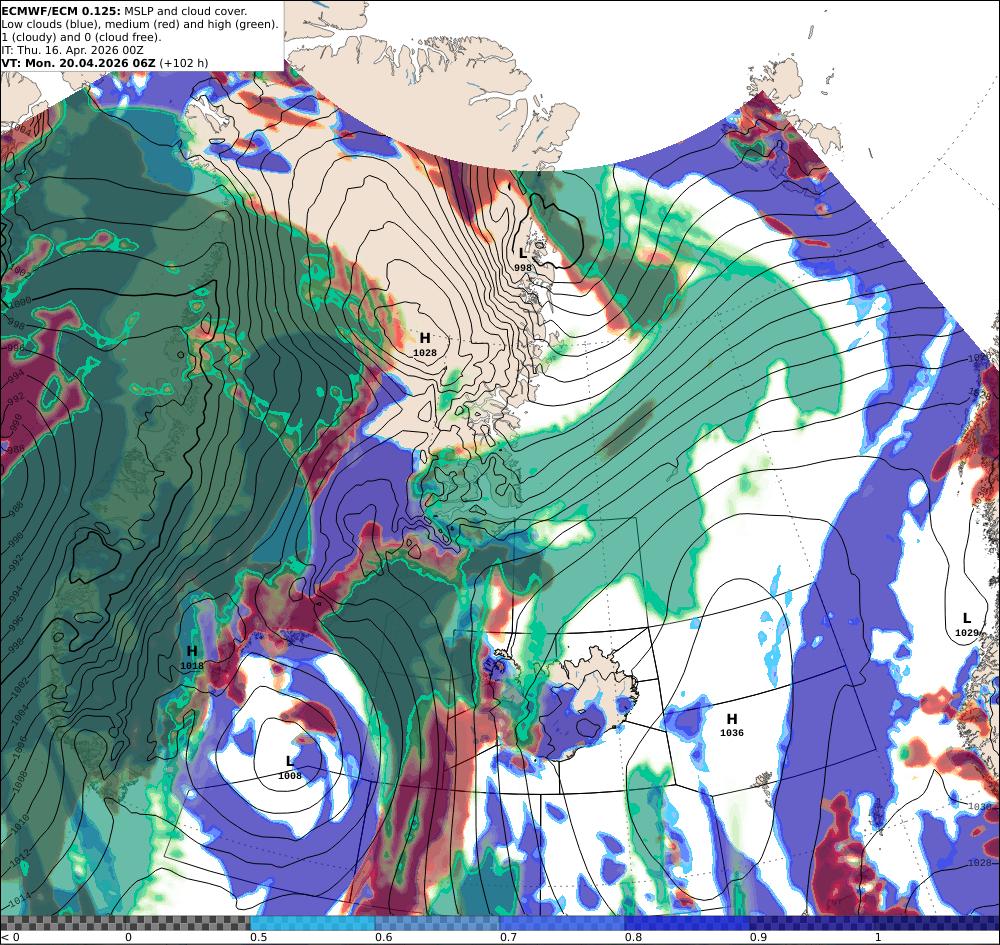Click the 'VT: Mon. 20.04.2026 06Z' valid time
The image size is (1000, 945).
[x=78, y=63]
